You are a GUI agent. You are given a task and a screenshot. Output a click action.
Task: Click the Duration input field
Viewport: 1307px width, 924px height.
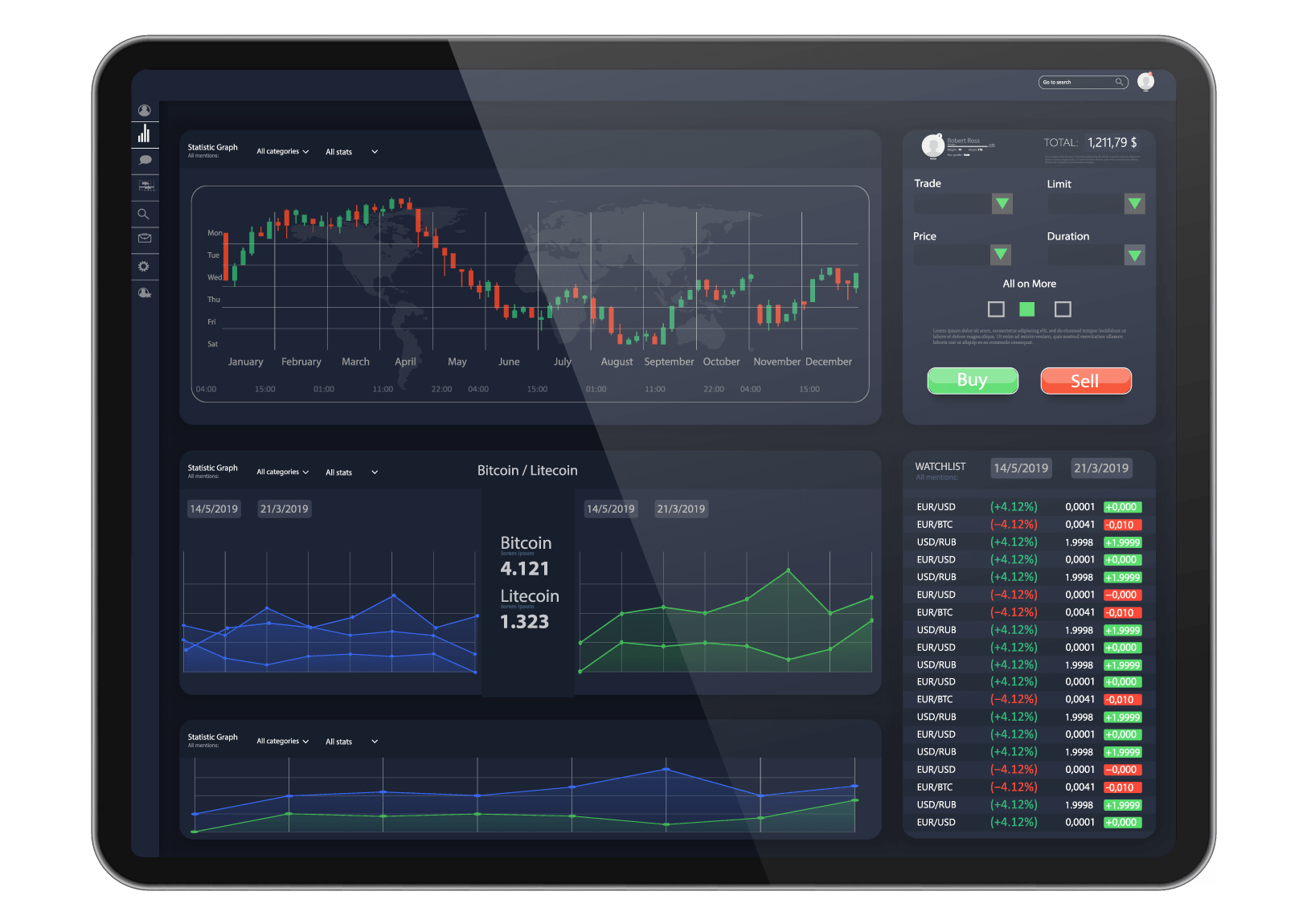1086,256
